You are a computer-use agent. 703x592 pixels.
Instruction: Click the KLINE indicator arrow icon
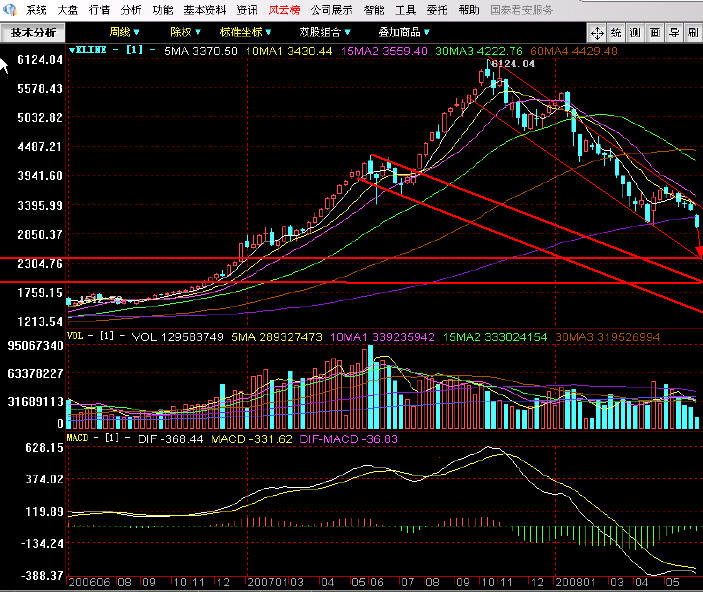(70, 49)
